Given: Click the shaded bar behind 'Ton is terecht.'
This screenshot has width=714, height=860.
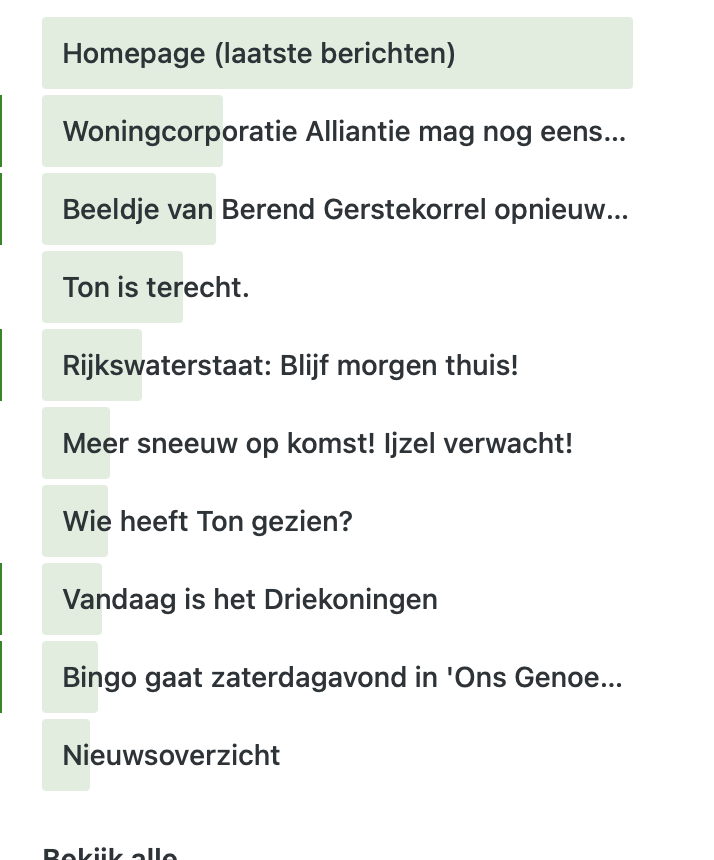Looking at the screenshot, I should [52, 287].
